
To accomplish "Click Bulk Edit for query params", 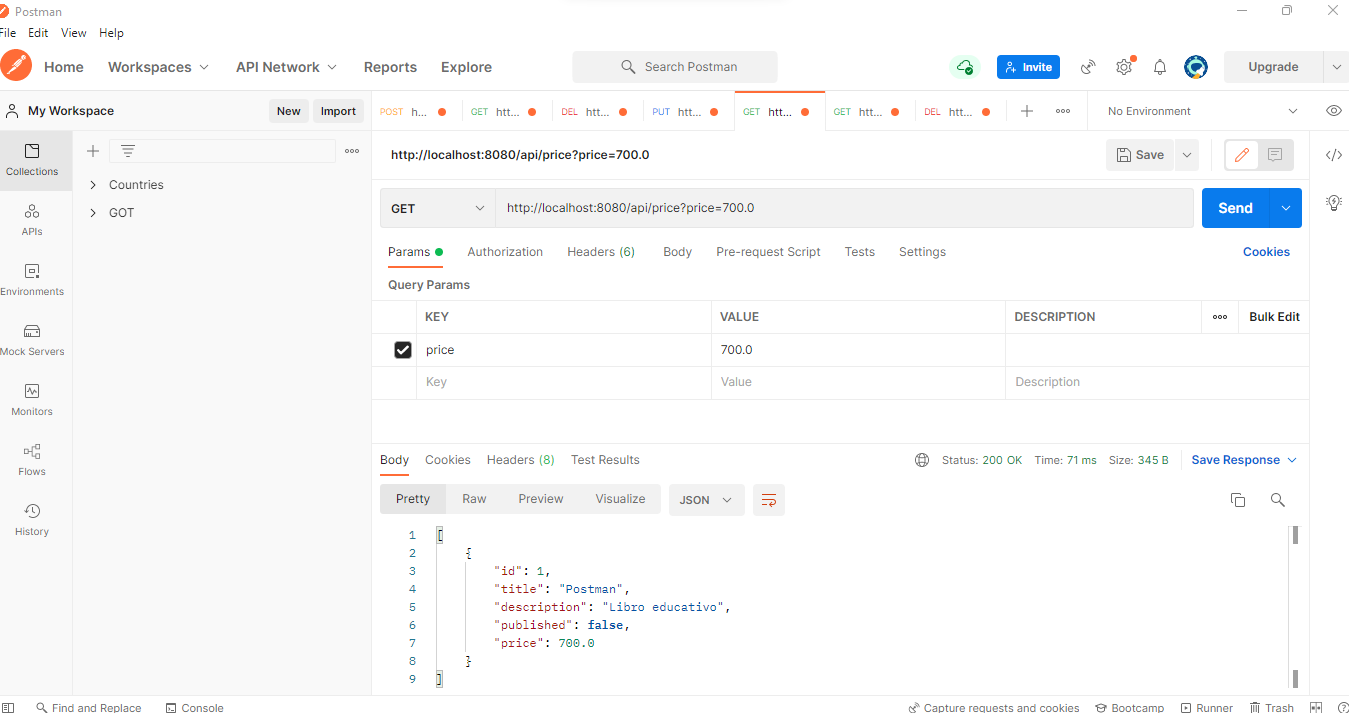I will point(1274,317).
